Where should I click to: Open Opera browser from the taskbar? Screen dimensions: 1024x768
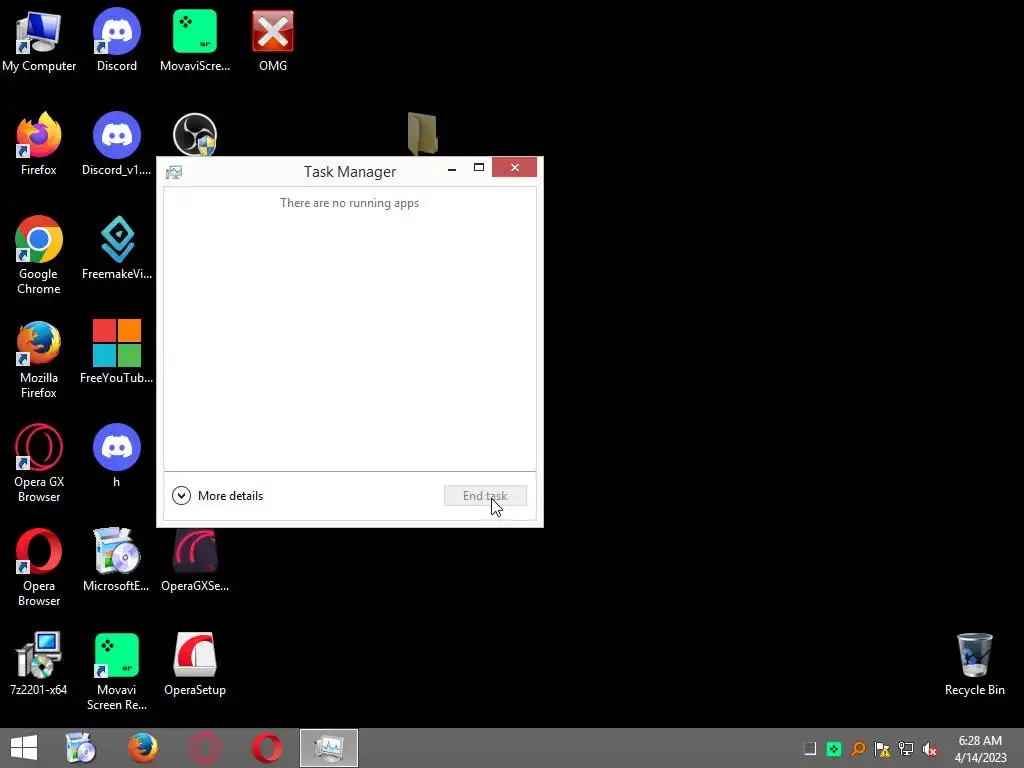(266, 748)
